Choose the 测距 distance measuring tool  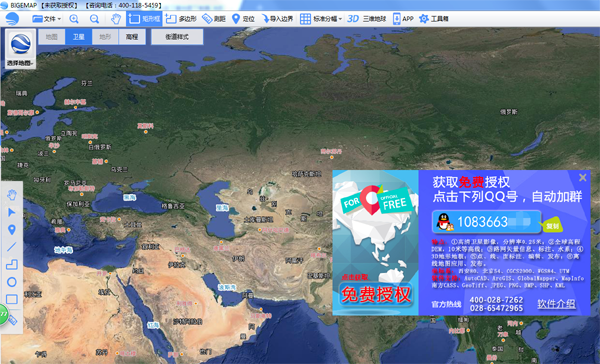(x=214, y=19)
